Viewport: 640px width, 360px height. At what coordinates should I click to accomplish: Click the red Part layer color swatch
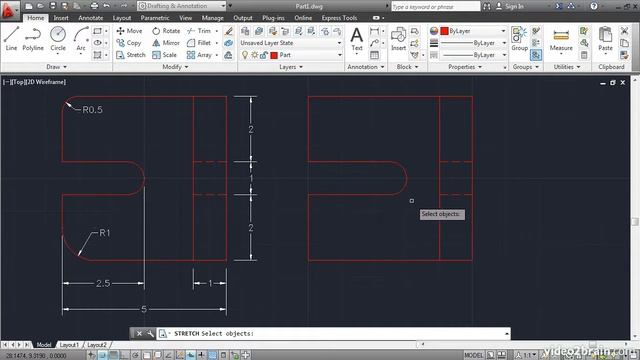tap(274, 55)
